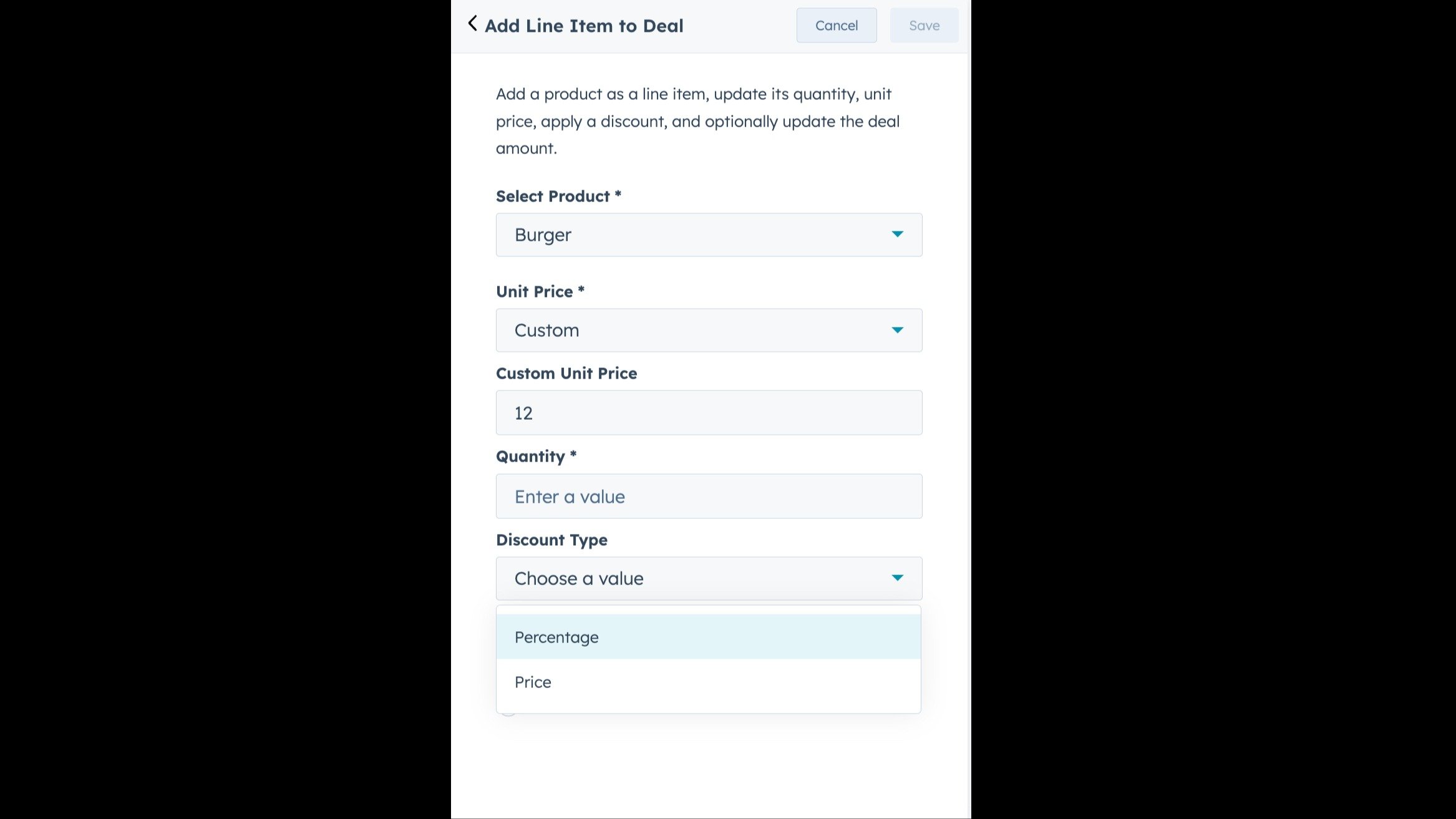Viewport: 1456px width, 819px height.
Task: Click the Unit Price dropdown caret icon
Action: (x=898, y=330)
